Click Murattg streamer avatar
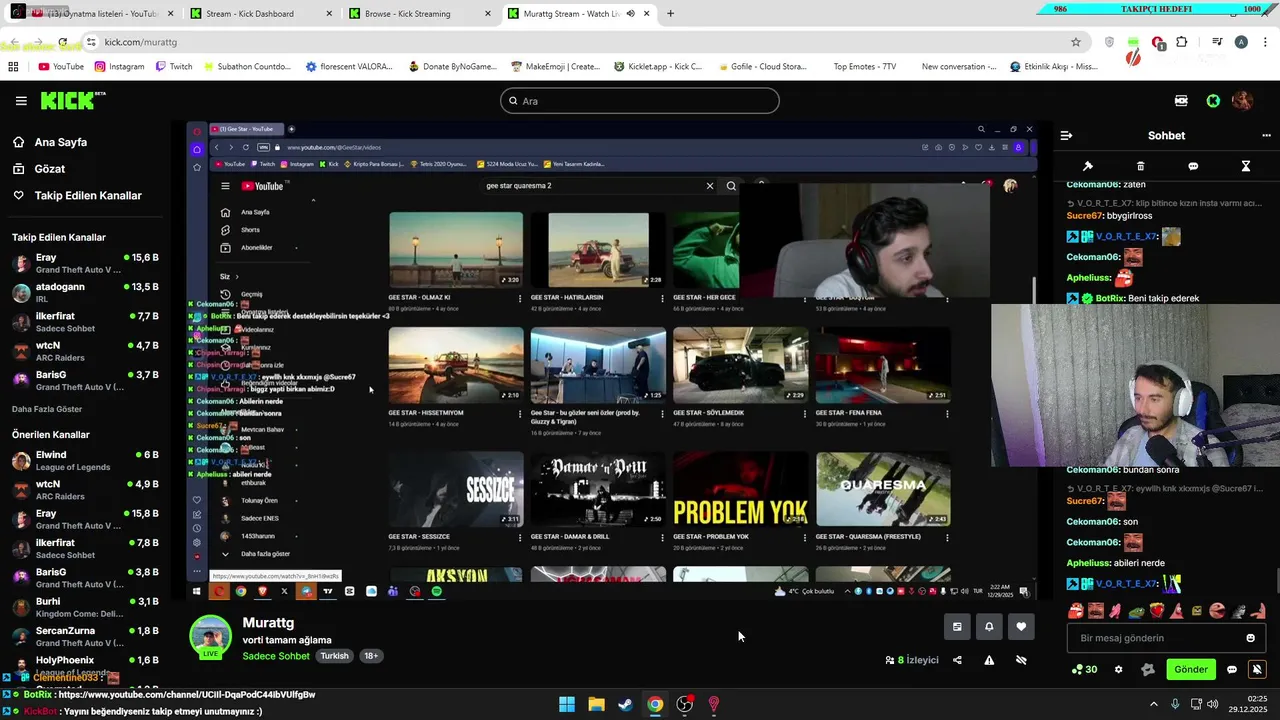This screenshot has height=720, width=1280. 211,636
